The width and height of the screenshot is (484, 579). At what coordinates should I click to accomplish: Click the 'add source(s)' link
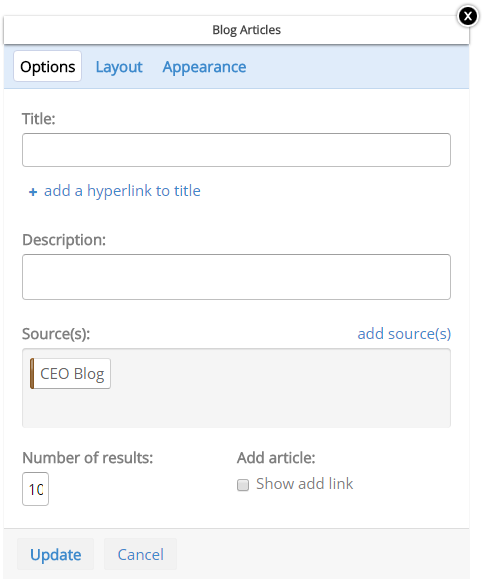(x=404, y=333)
